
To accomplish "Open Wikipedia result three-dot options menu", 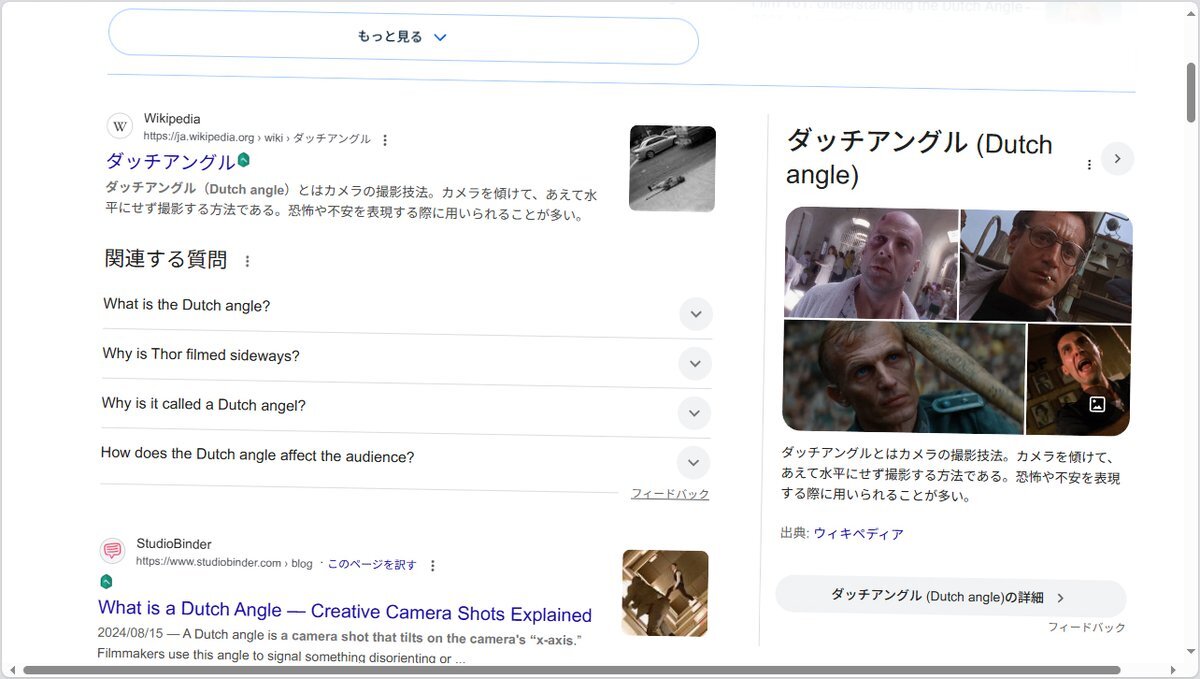I will pyautogui.click(x=385, y=140).
